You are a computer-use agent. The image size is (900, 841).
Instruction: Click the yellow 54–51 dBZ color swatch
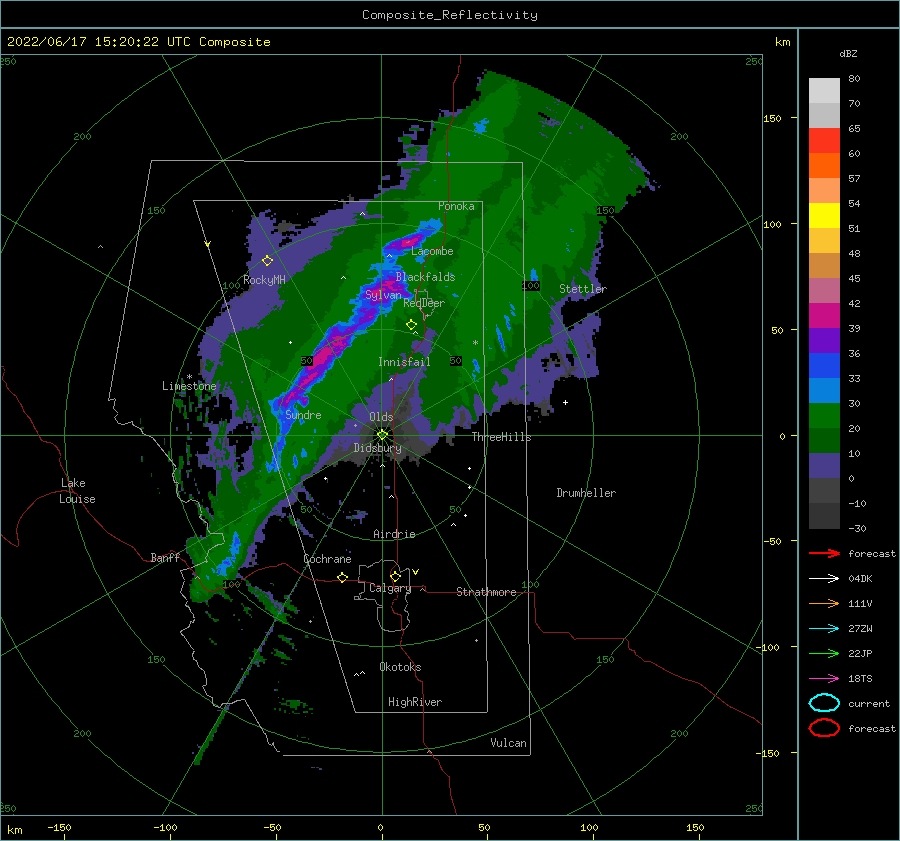[x=824, y=216]
